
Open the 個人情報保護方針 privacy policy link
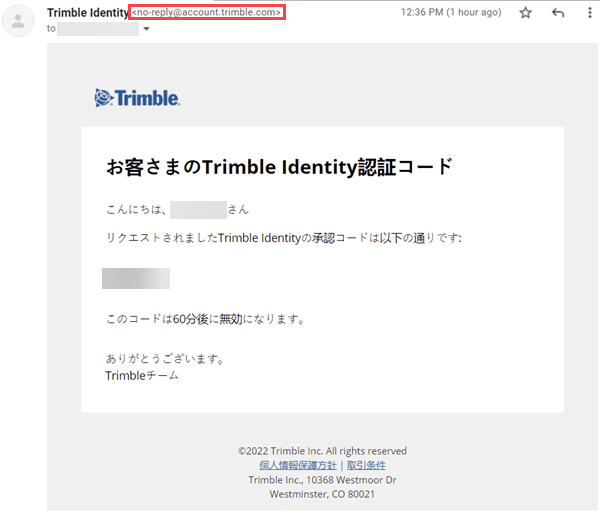pos(298,465)
